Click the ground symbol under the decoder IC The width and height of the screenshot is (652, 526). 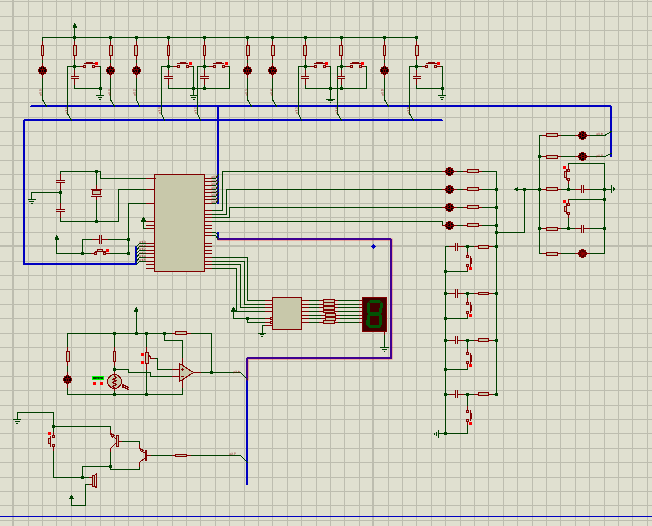pos(262,333)
